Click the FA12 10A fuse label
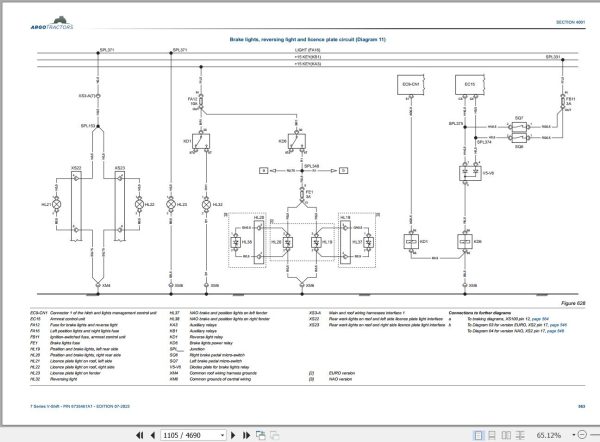The width and height of the screenshot is (600, 442). point(192,101)
